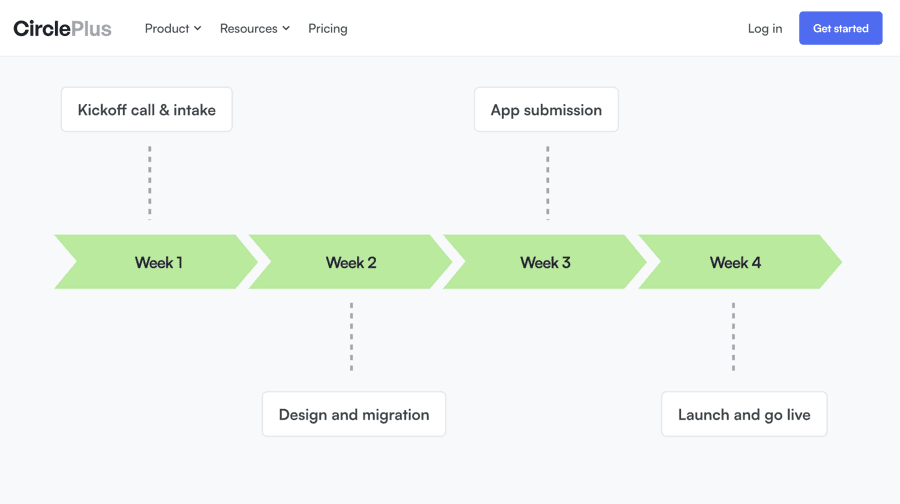900x504 pixels.
Task: Click dotted connector below Kickoff call card
Action: point(150,182)
